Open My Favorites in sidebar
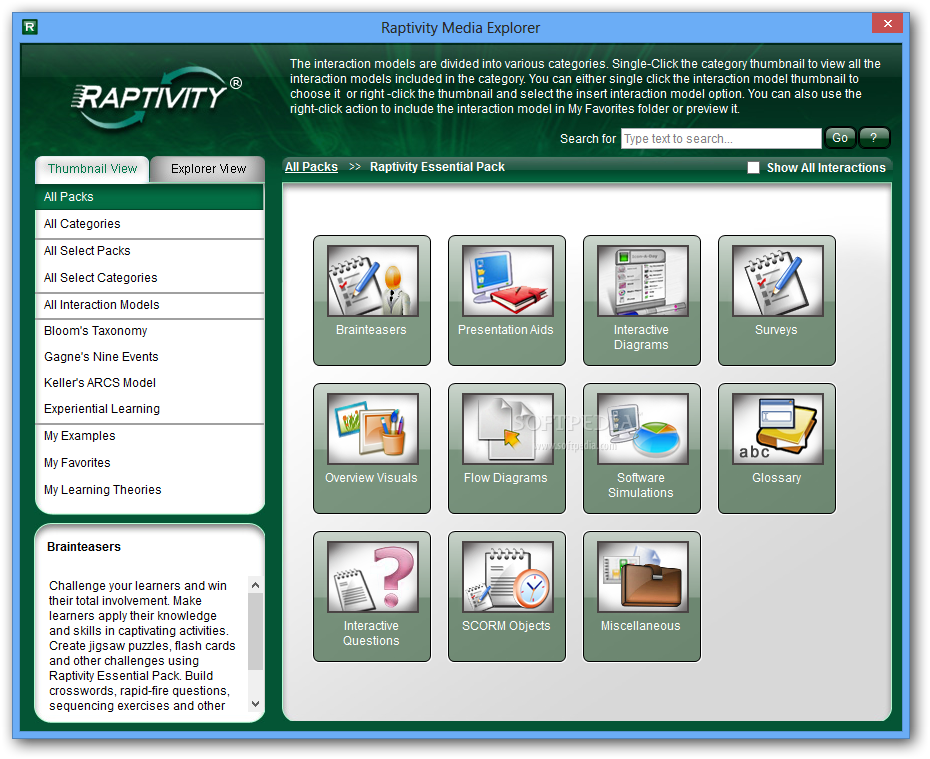The width and height of the screenshot is (930, 759). coord(149,463)
